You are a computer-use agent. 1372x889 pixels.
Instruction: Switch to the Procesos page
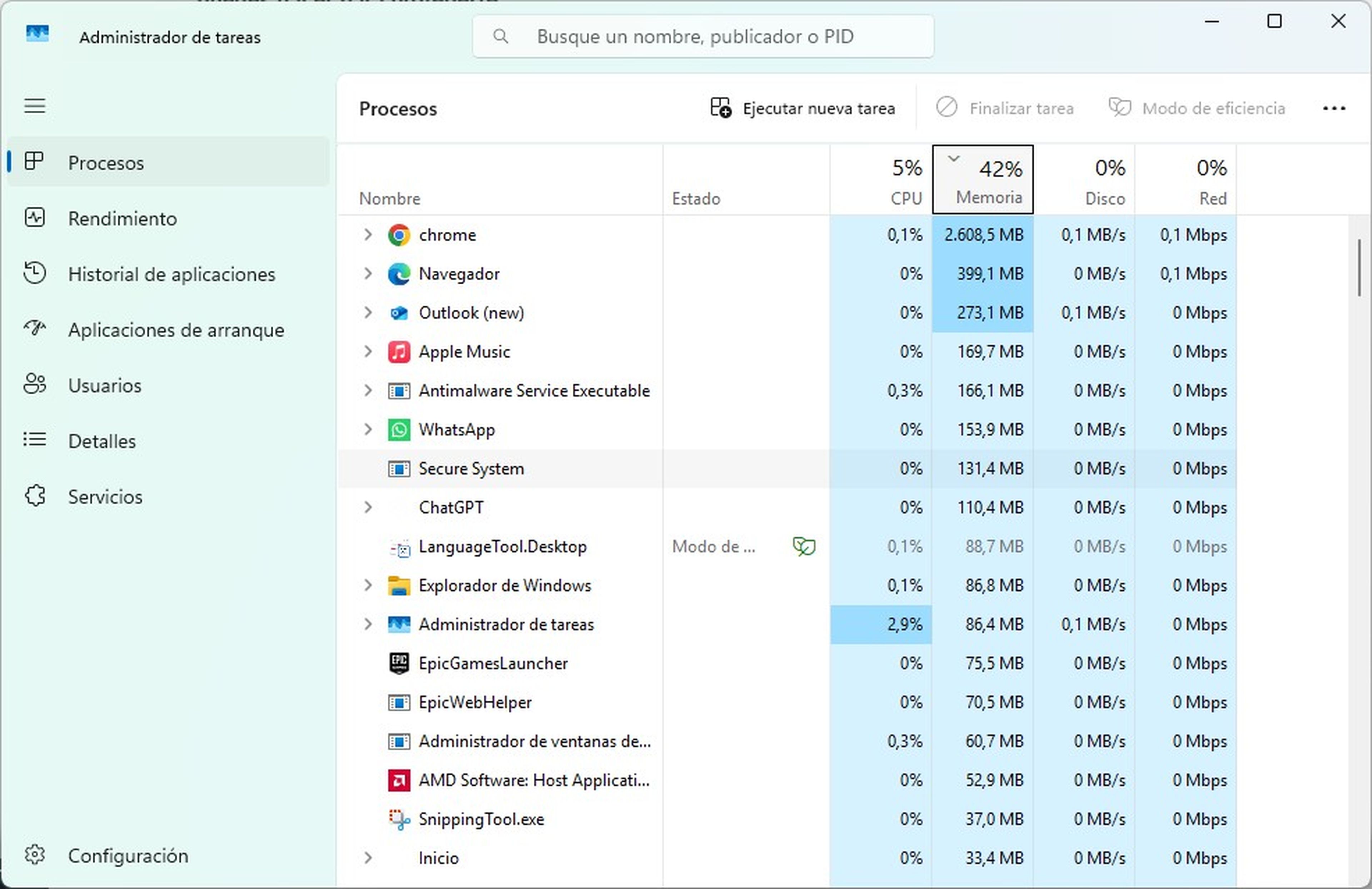pyautogui.click(x=168, y=163)
